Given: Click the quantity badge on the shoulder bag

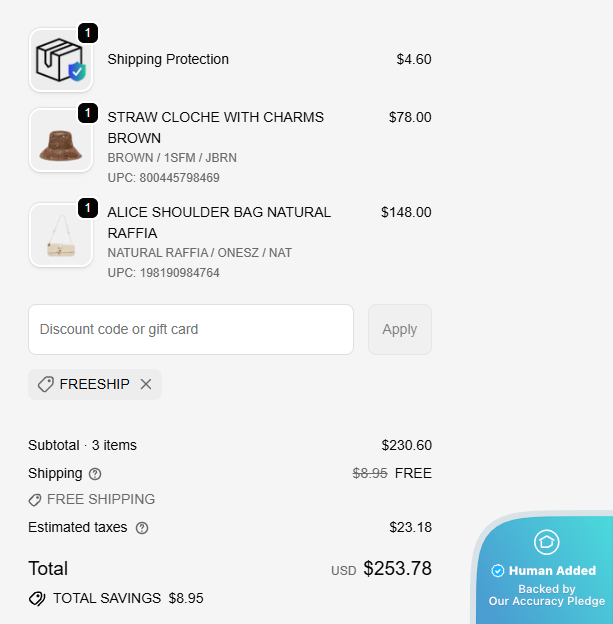Looking at the screenshot, I should point(88,208).
